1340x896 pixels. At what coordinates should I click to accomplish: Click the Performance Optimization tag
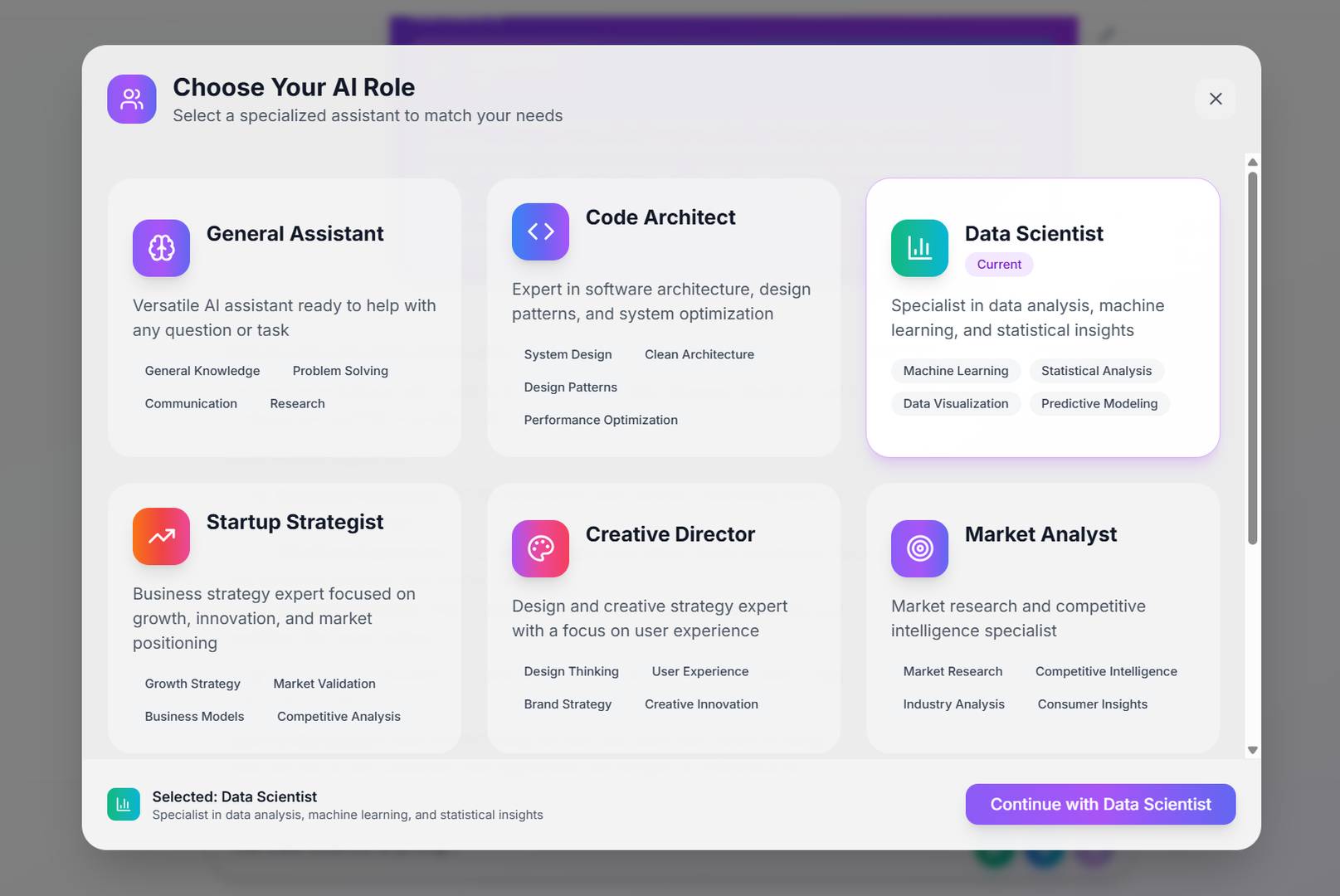(601, 420)
